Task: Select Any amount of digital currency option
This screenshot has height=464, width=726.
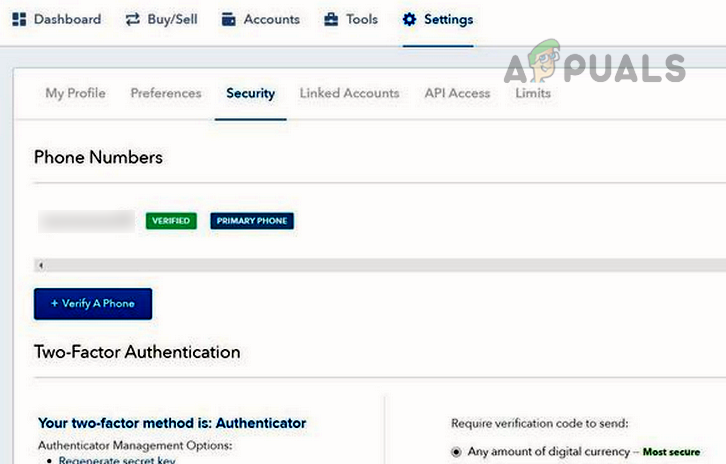Action: pos(458,452)
